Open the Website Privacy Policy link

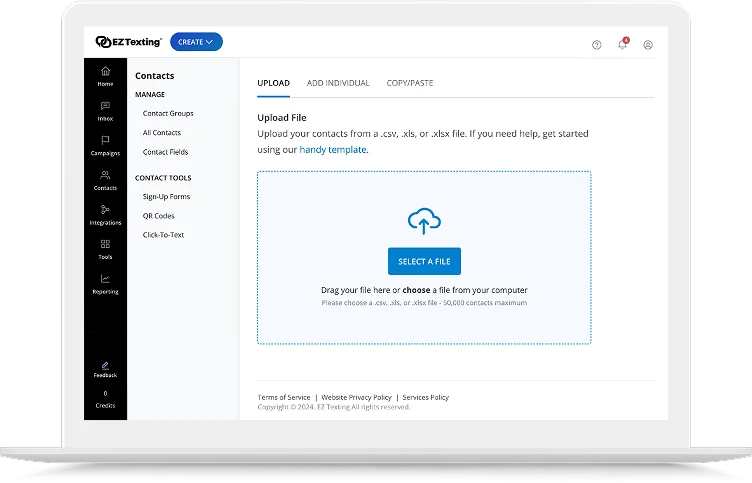click(356, 397)
